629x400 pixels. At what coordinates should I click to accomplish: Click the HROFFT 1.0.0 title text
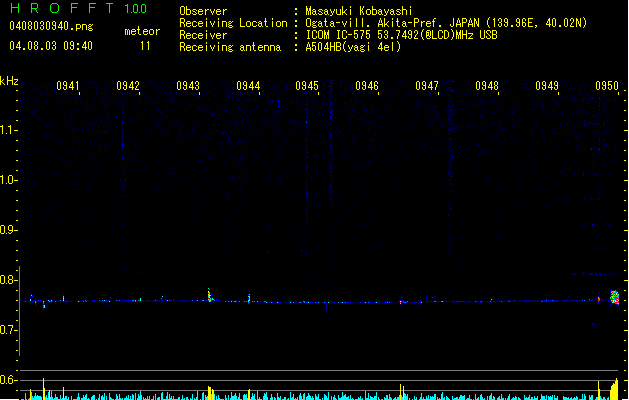pyautogui.click(x=79, y=8)
